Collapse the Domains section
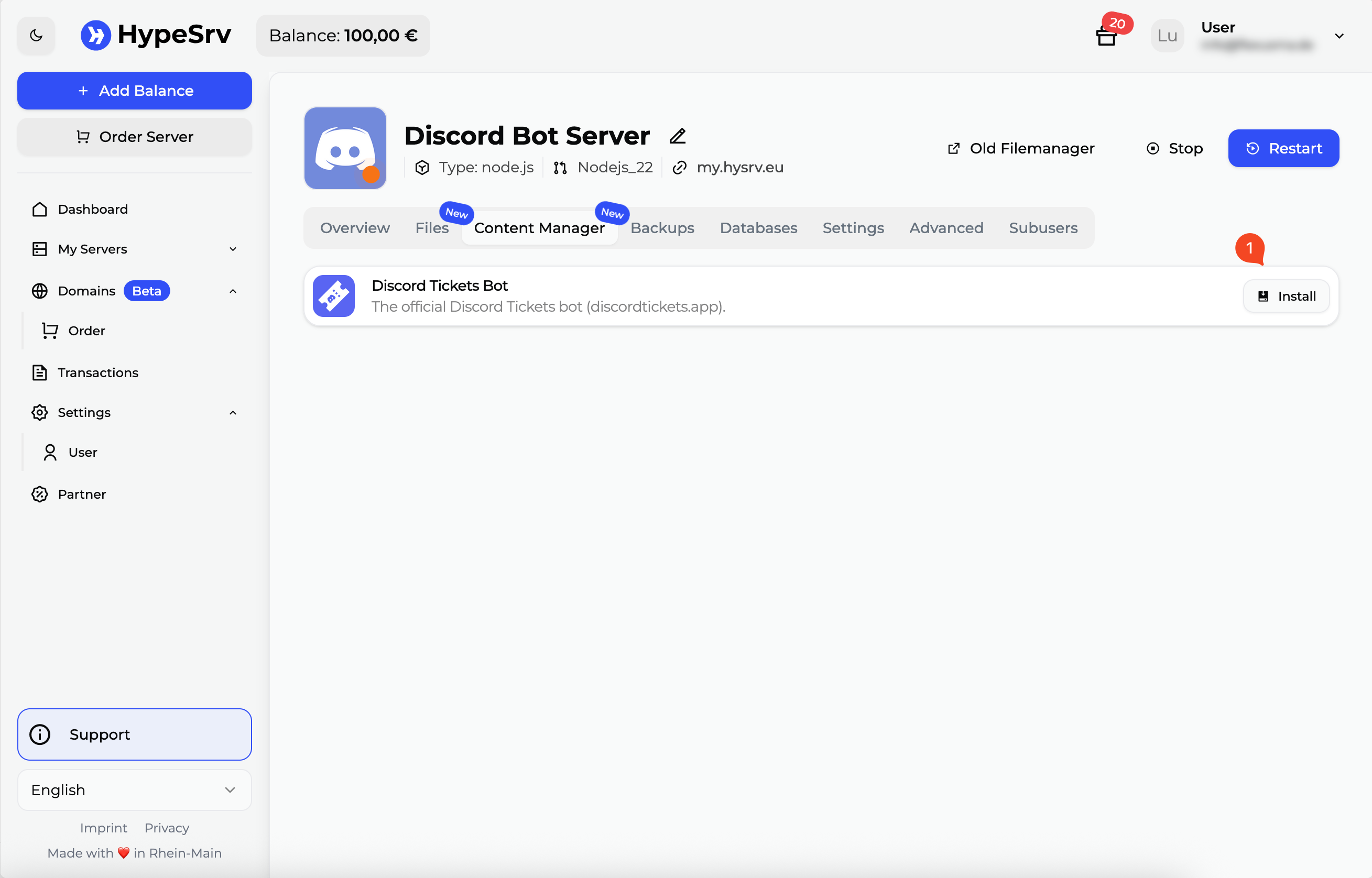 [x=233, y=291]
